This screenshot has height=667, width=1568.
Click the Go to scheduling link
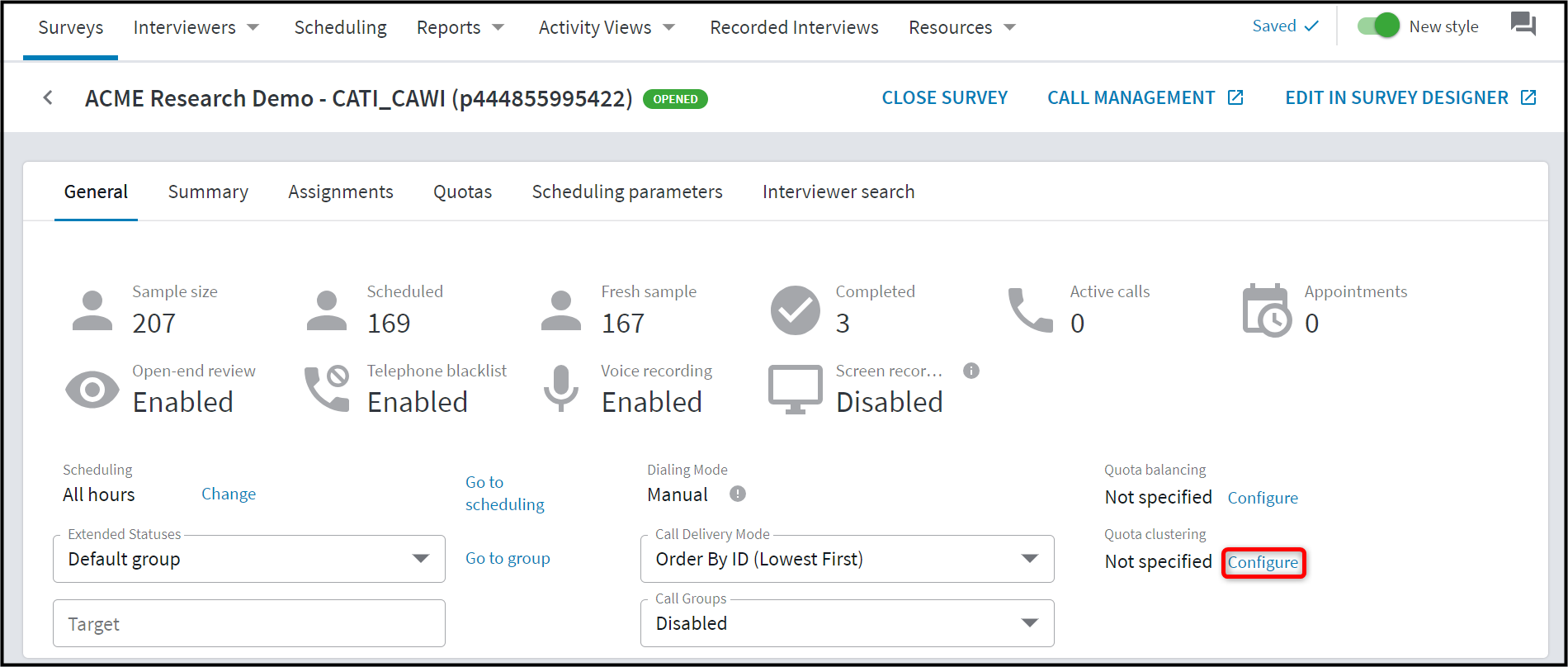505,493
